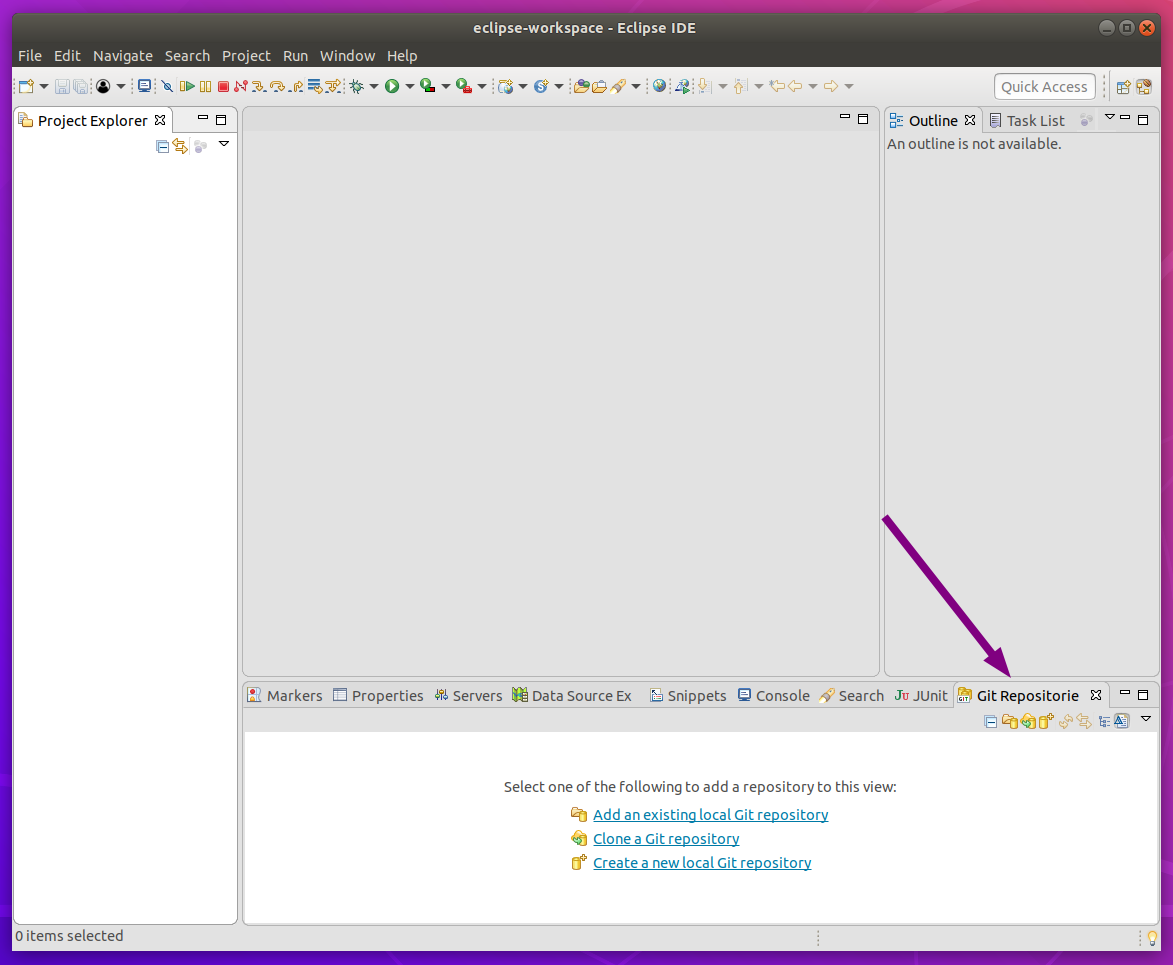
Task: Maximize the editor area
Action: coord(863,119)
